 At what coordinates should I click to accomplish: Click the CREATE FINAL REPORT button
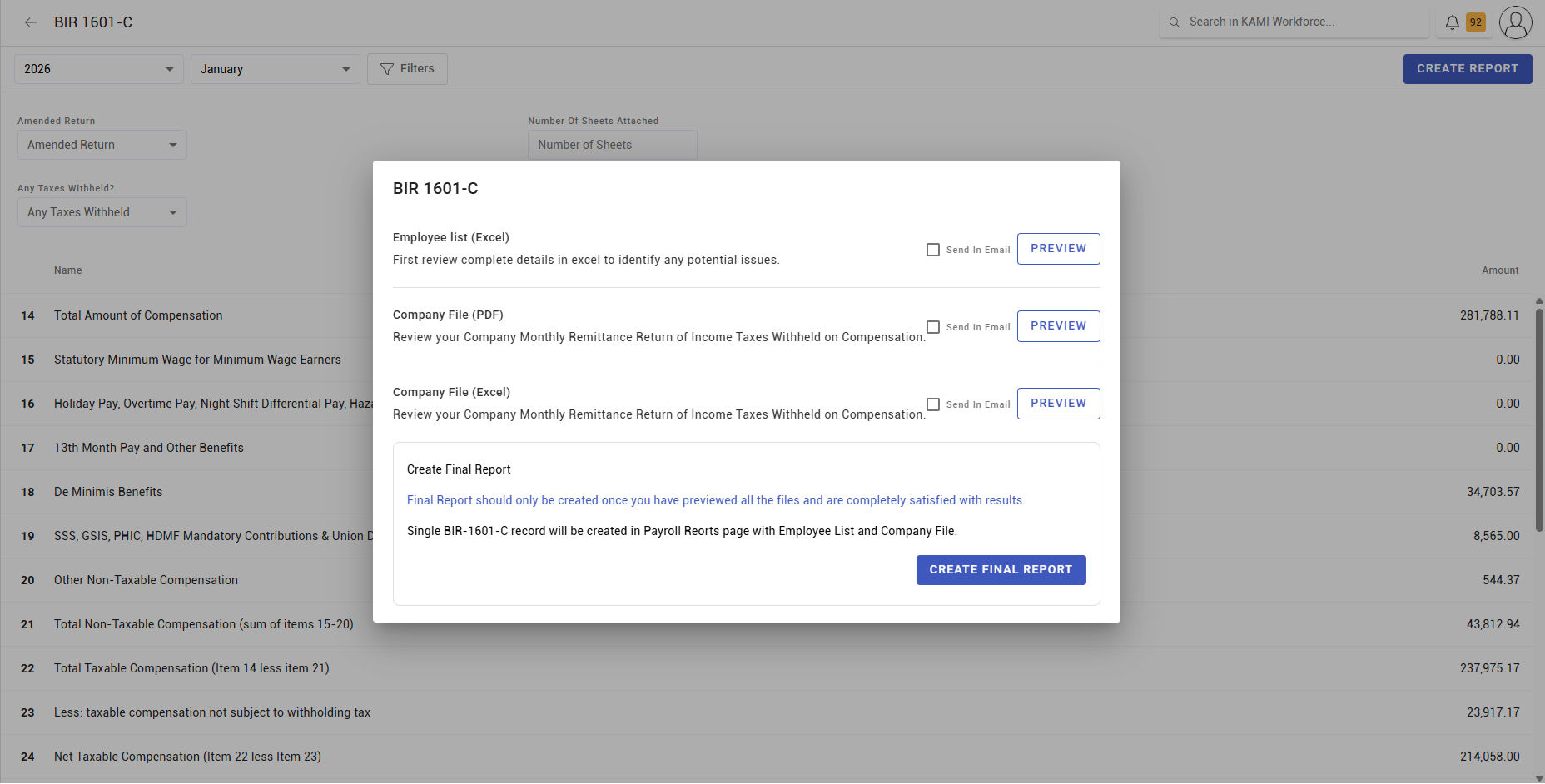pos(1001,570)
